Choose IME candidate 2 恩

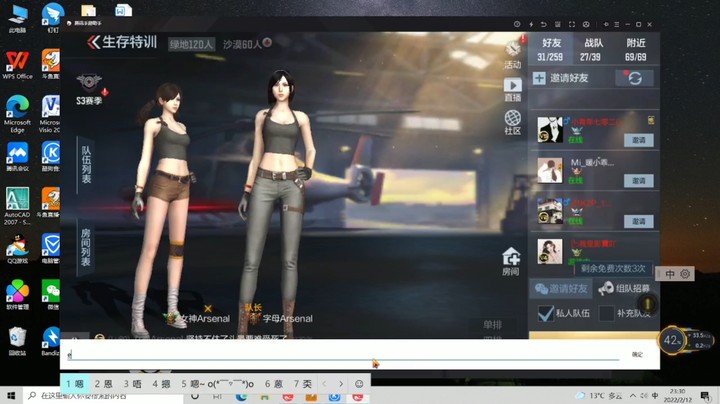[x=103, y=384]
